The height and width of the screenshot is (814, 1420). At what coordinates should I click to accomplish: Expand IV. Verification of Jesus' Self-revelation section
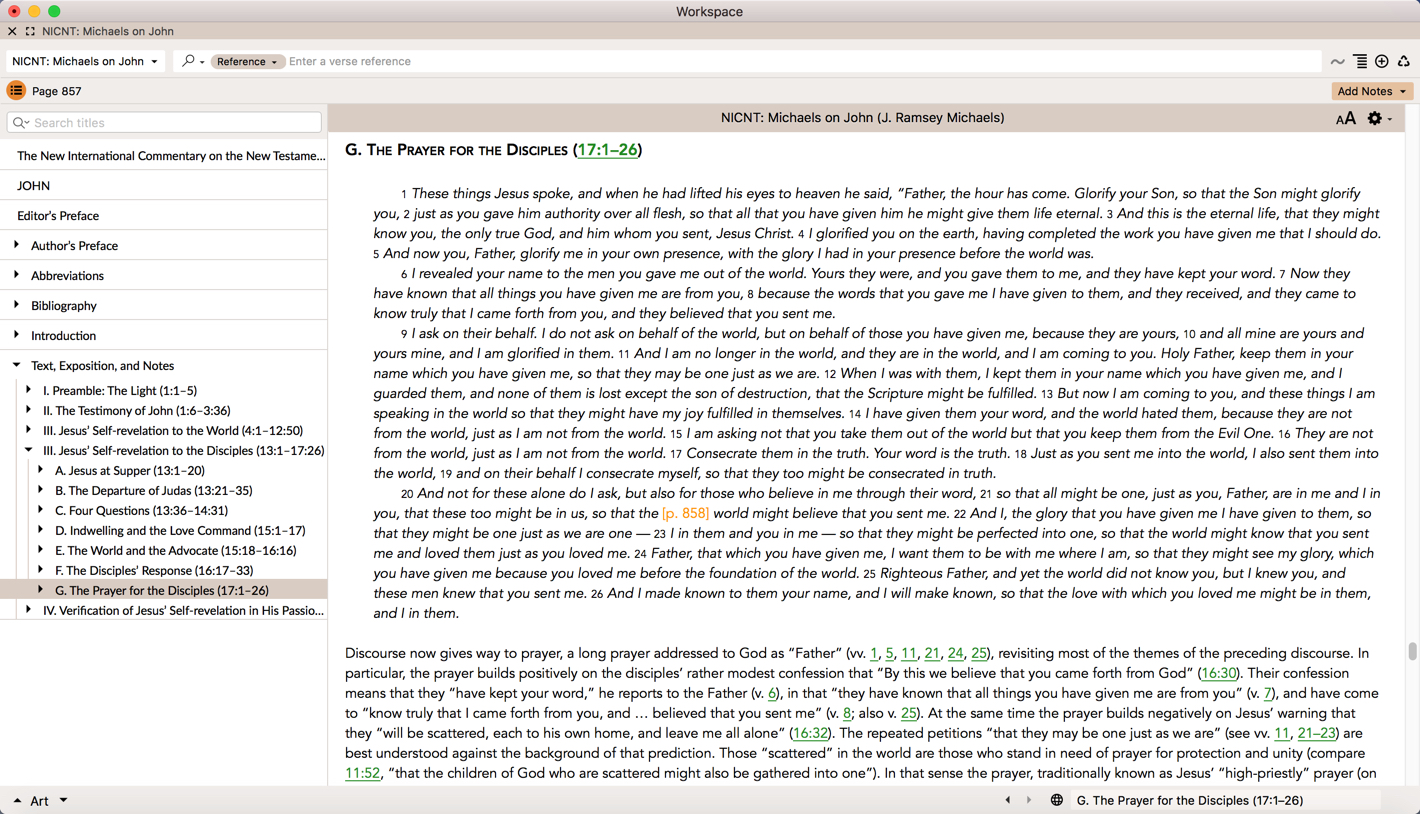[x=28, y=610]
